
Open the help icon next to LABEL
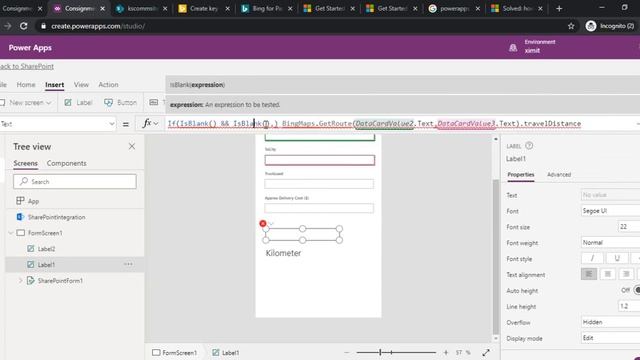[529, 146]
